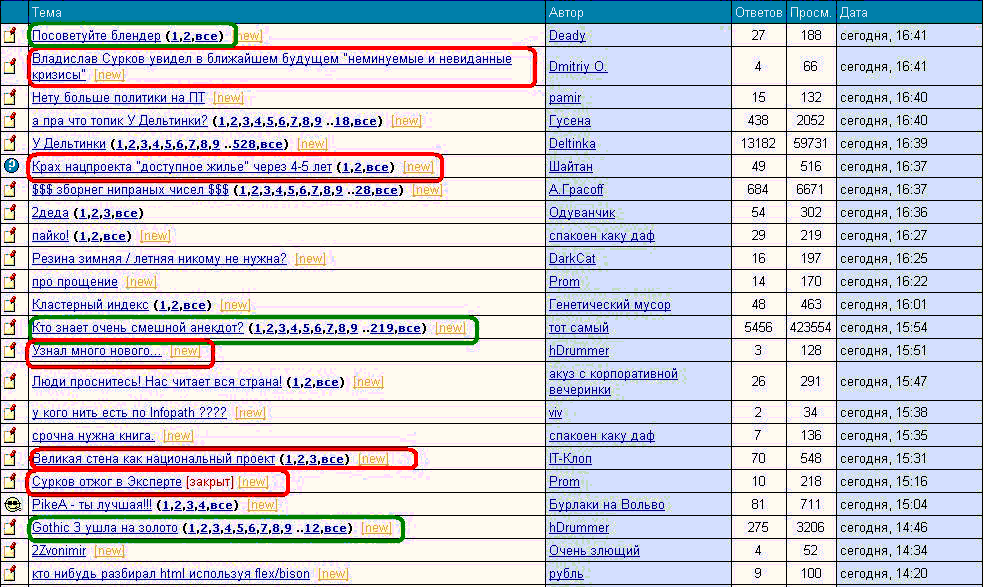Click note icon beside "Узнал много нового..."

tap(11, 351)
